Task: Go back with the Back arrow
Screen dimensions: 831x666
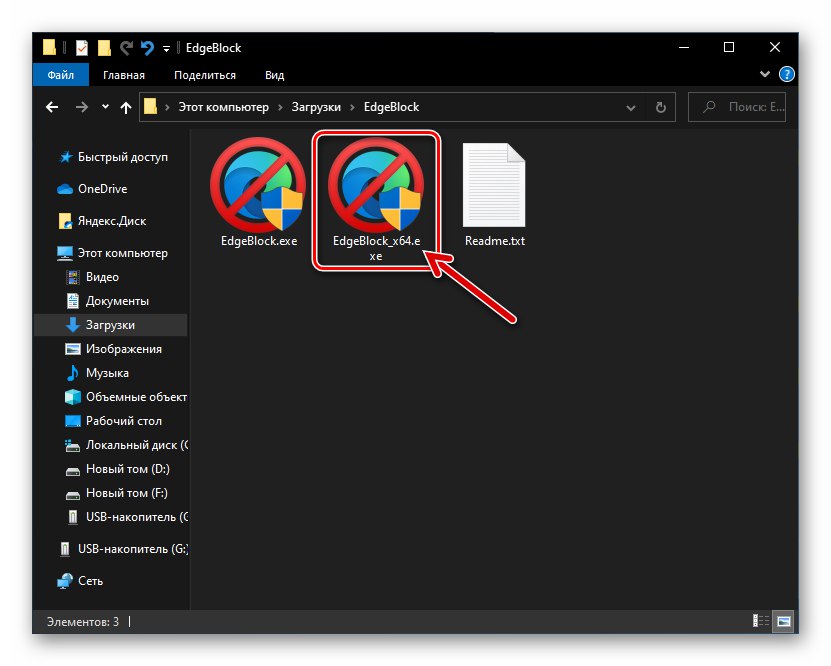Action: (52, 107)
